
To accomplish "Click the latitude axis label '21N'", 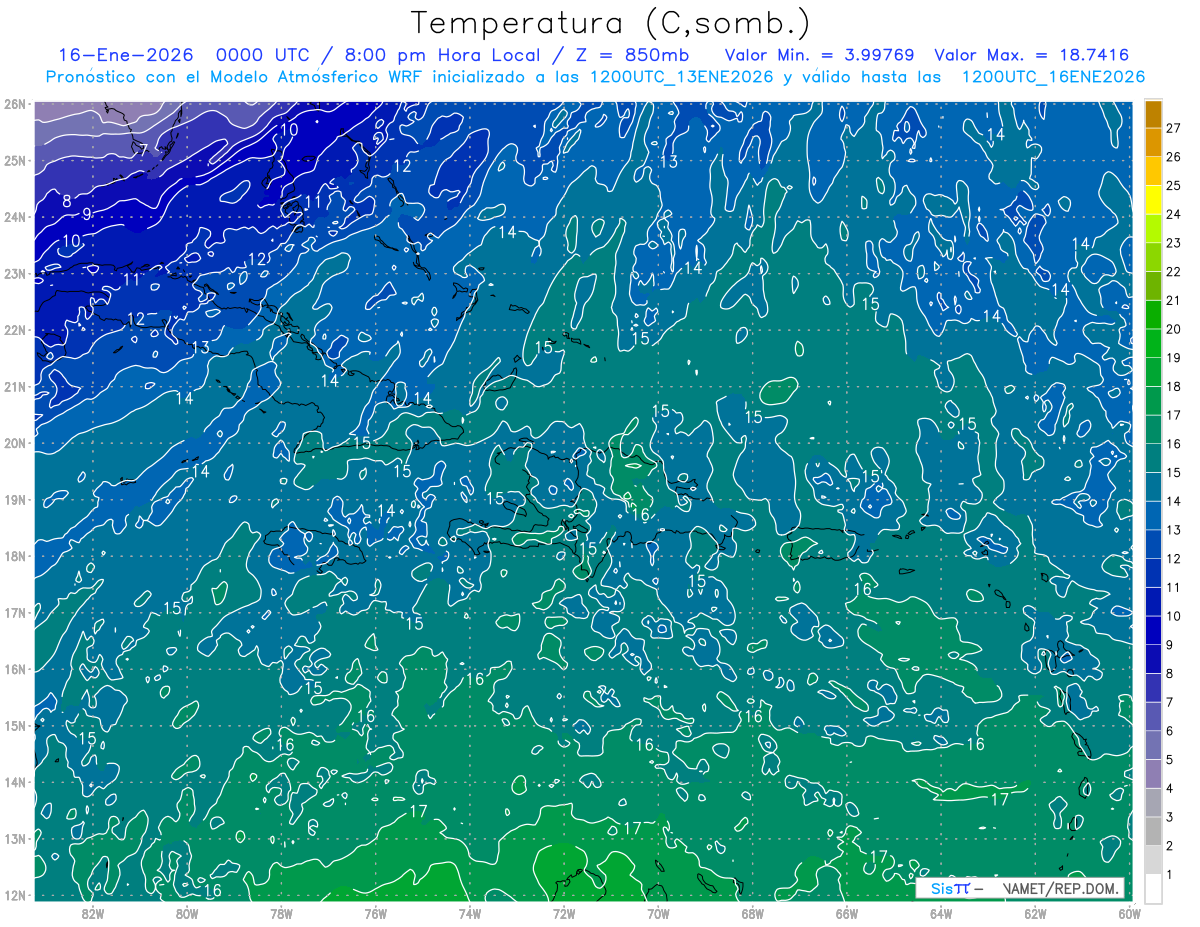I will pos(14,386).
